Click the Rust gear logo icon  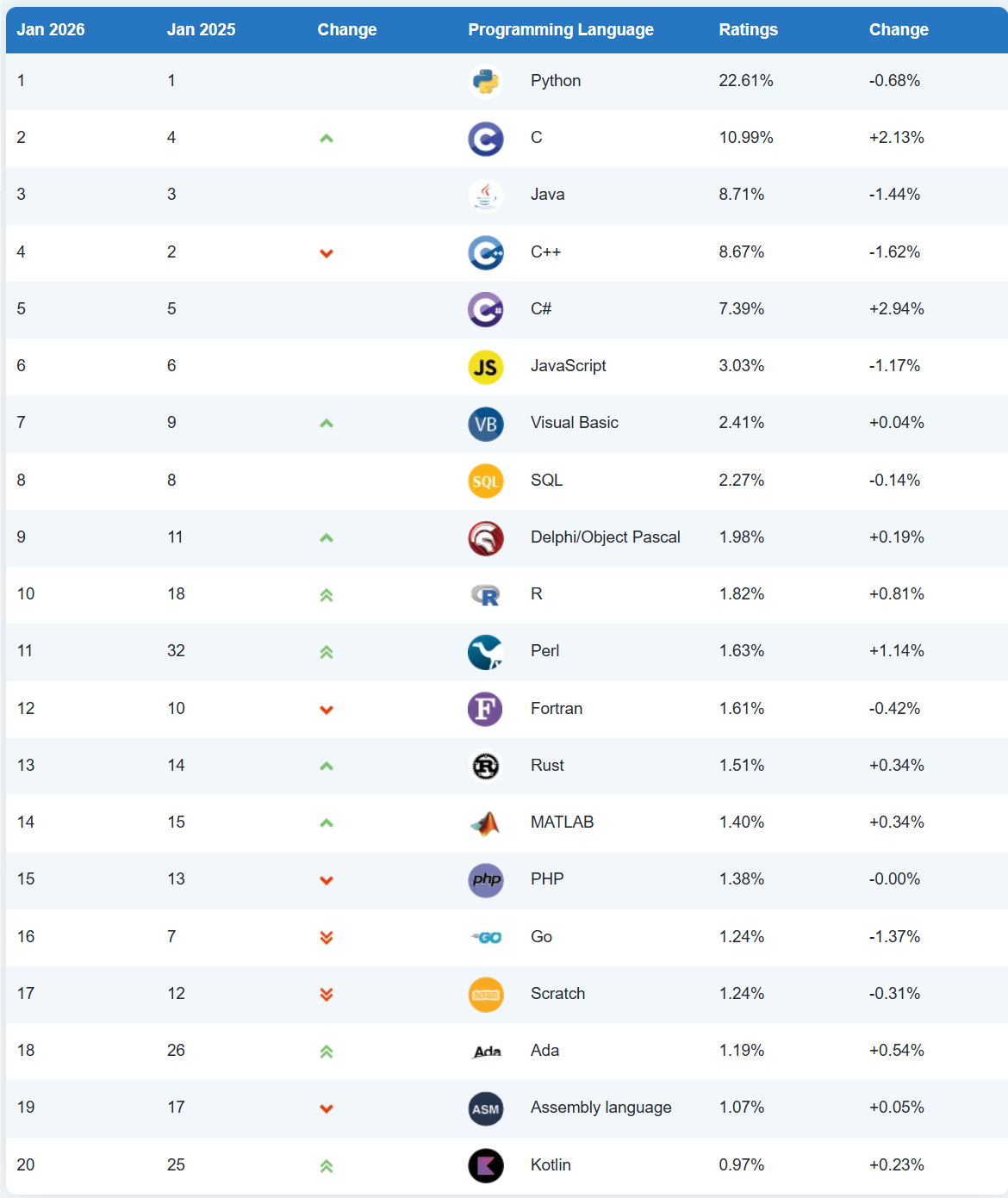coord(485,766)
